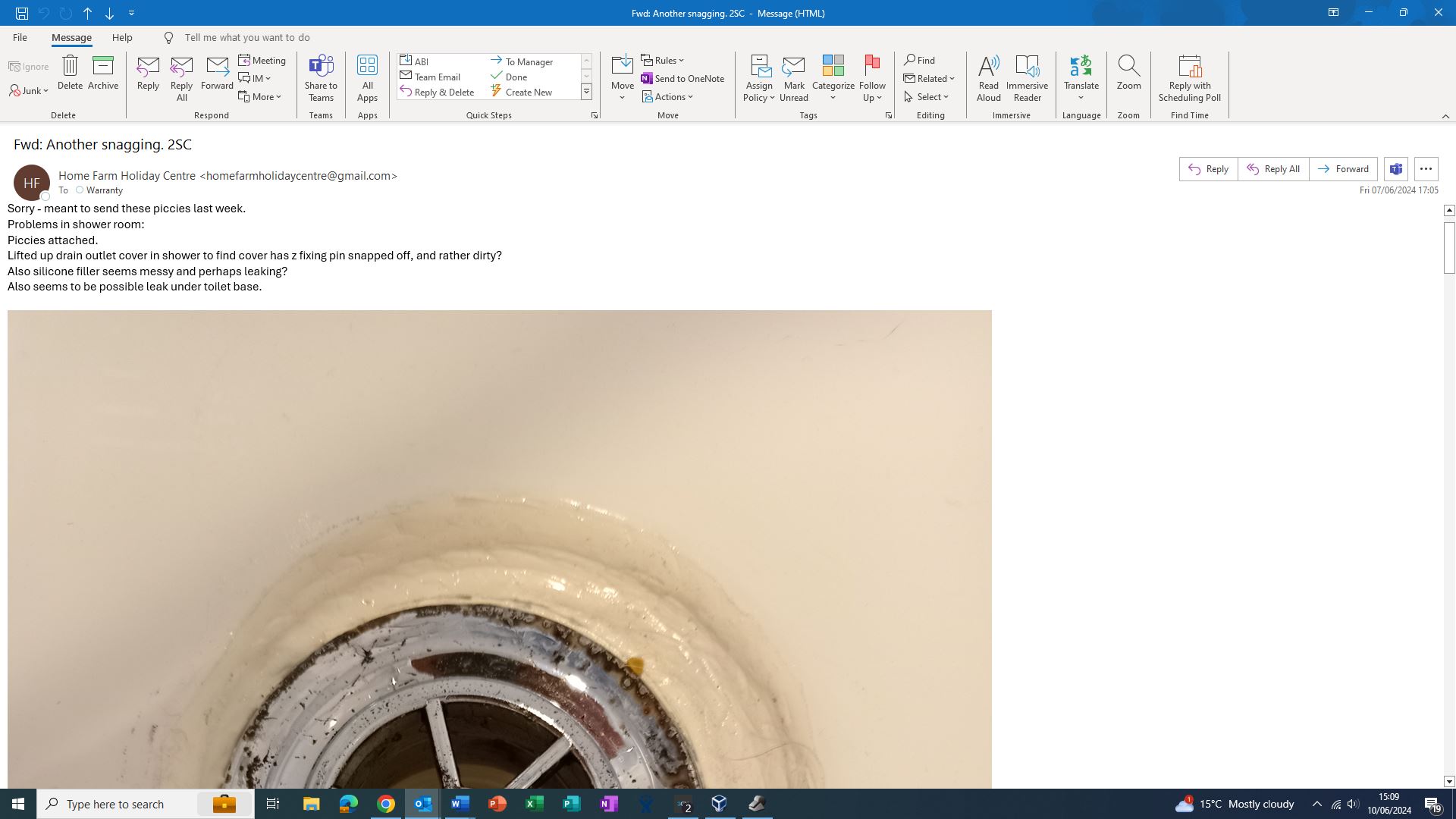Click Forward button in message header
The height and width of the screenshot is (819, 1456).
1343,169
